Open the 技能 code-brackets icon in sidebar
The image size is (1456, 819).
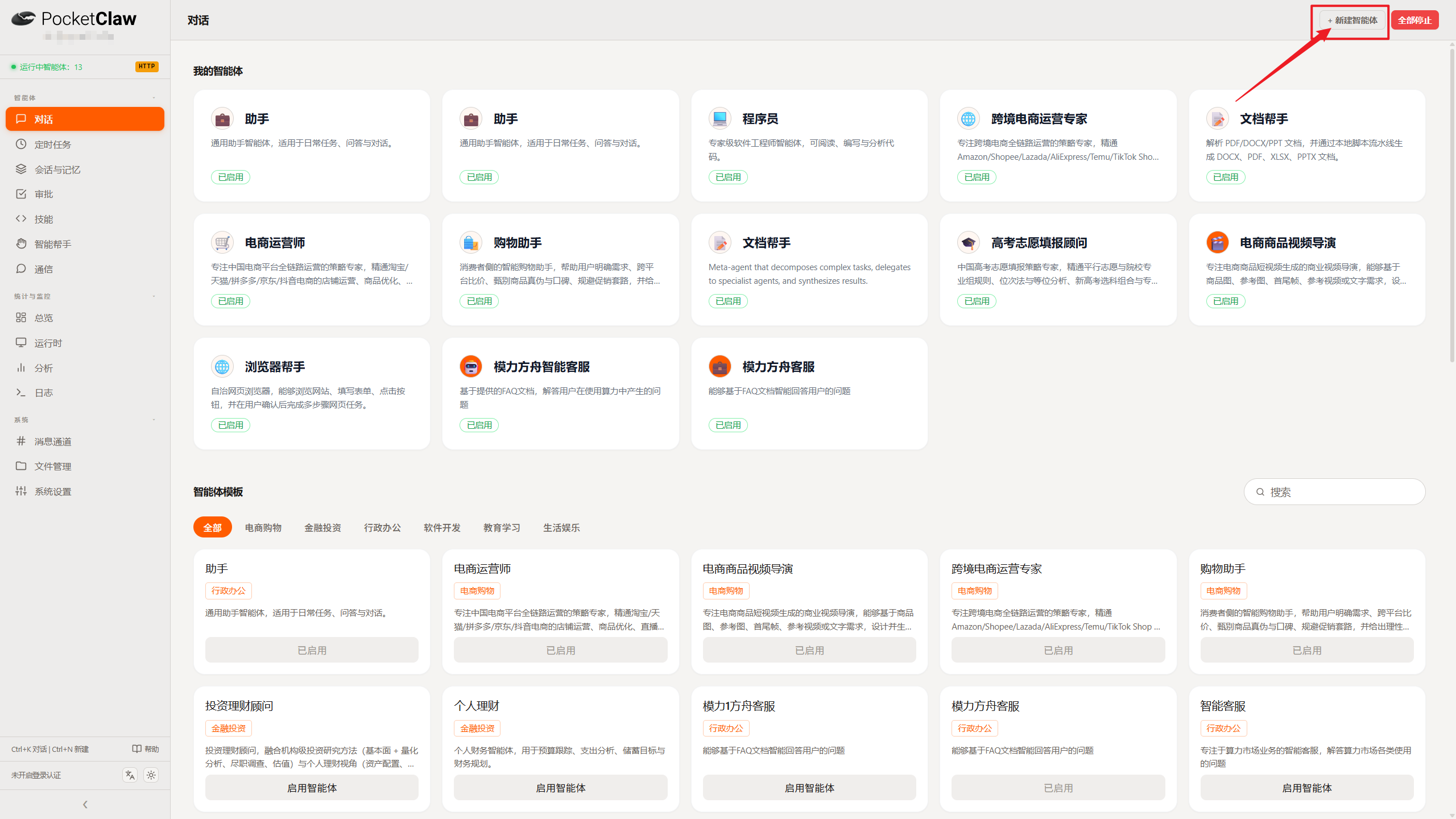[21, 219]
